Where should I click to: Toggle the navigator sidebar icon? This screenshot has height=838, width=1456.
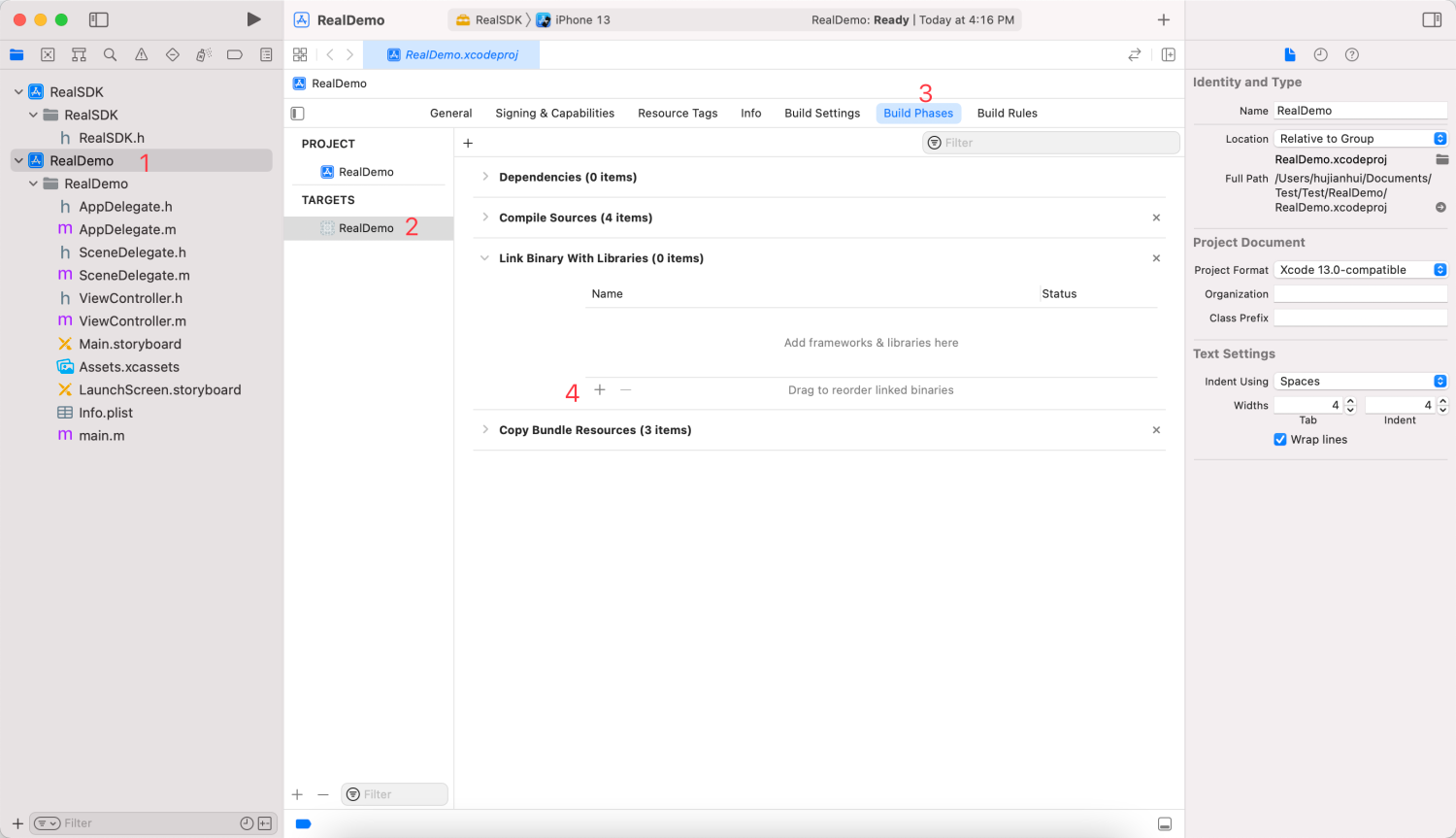pos(98,19)
